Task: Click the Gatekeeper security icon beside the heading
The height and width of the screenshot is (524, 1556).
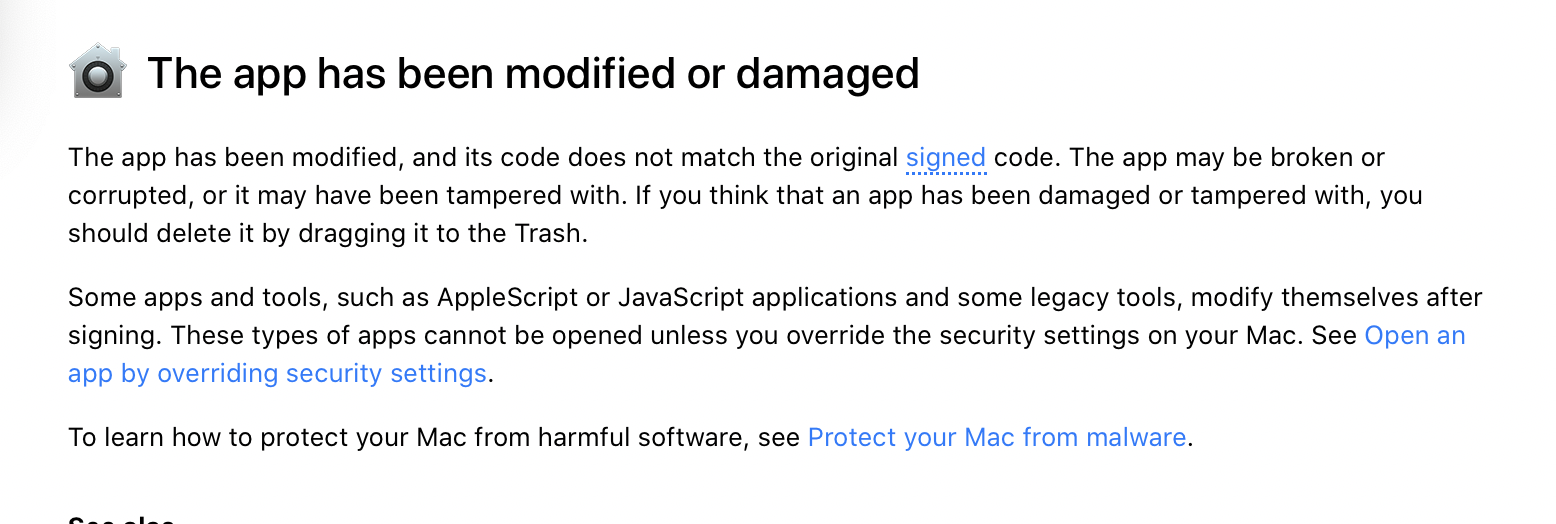Action: tap(98, 72)
